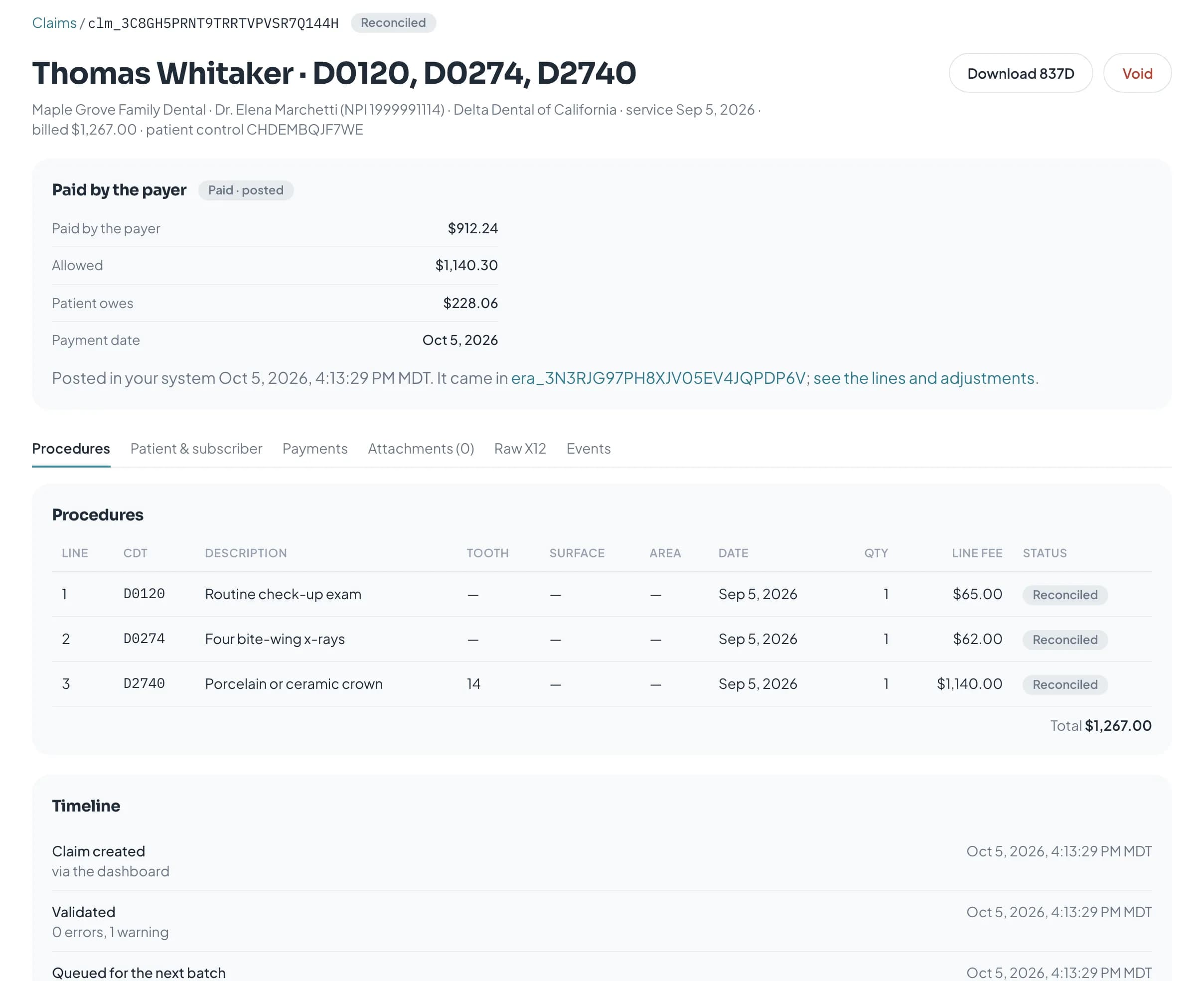Click the paid amount $912.24
1204x981 pixels.
(472, 228)
